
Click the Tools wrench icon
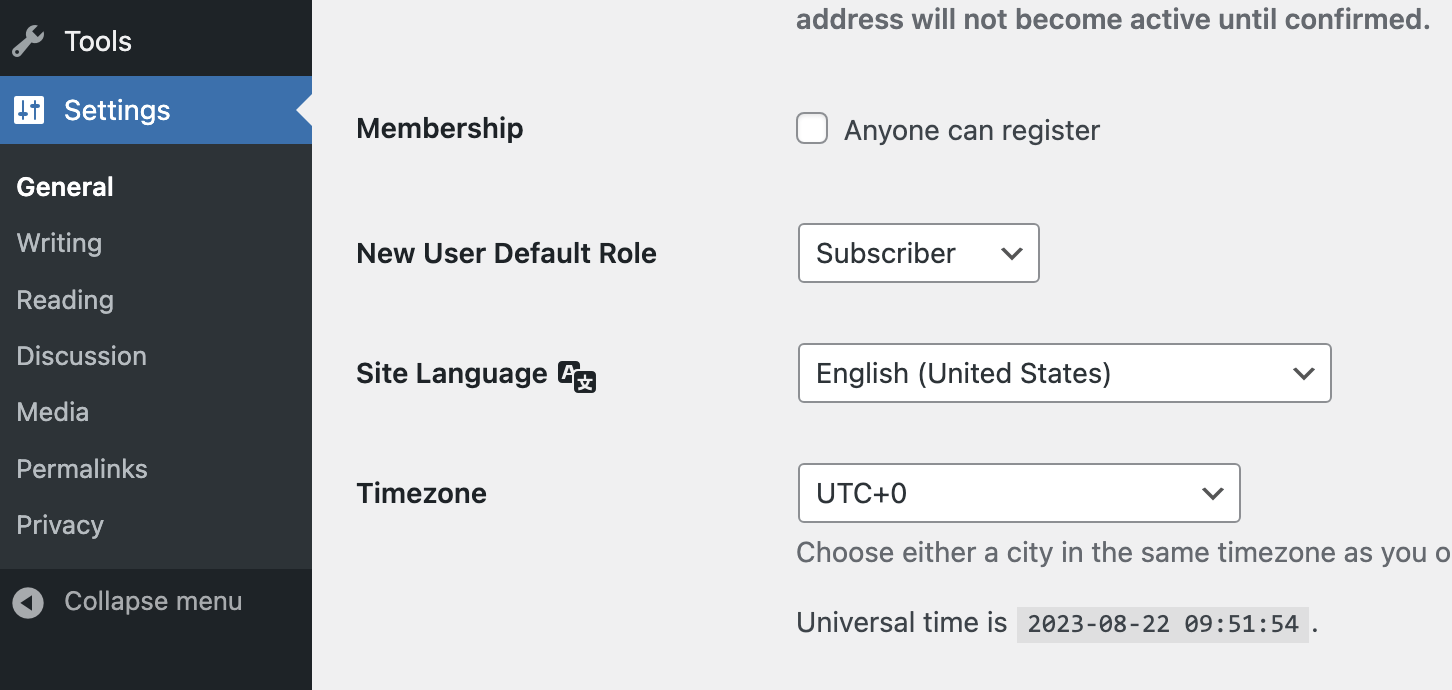pyautogui.click(x=28, y=41)
